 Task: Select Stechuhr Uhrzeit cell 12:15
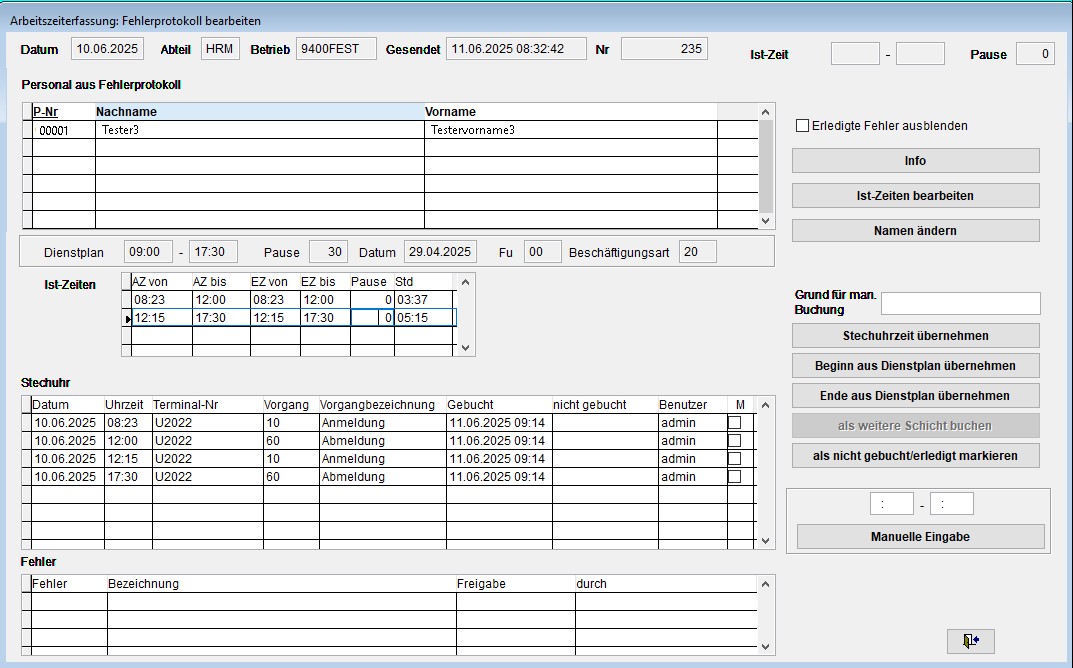tap(128, 459)
